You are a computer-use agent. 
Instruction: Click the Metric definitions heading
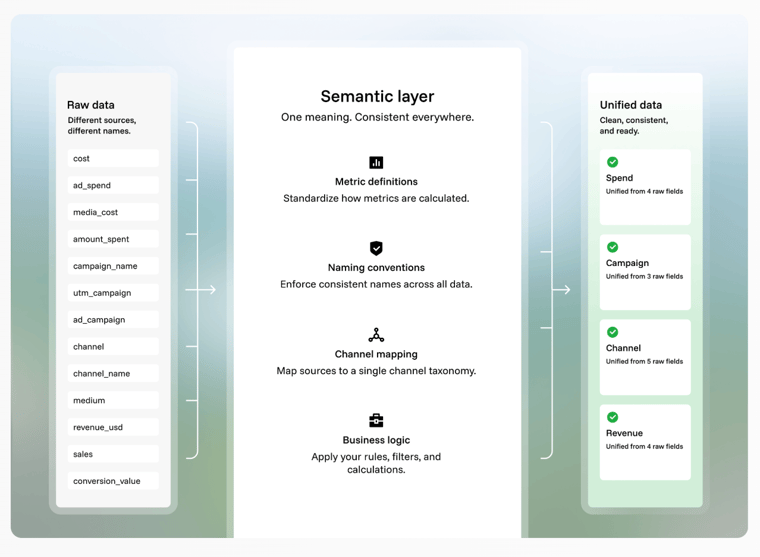click(x=376, y=182)
